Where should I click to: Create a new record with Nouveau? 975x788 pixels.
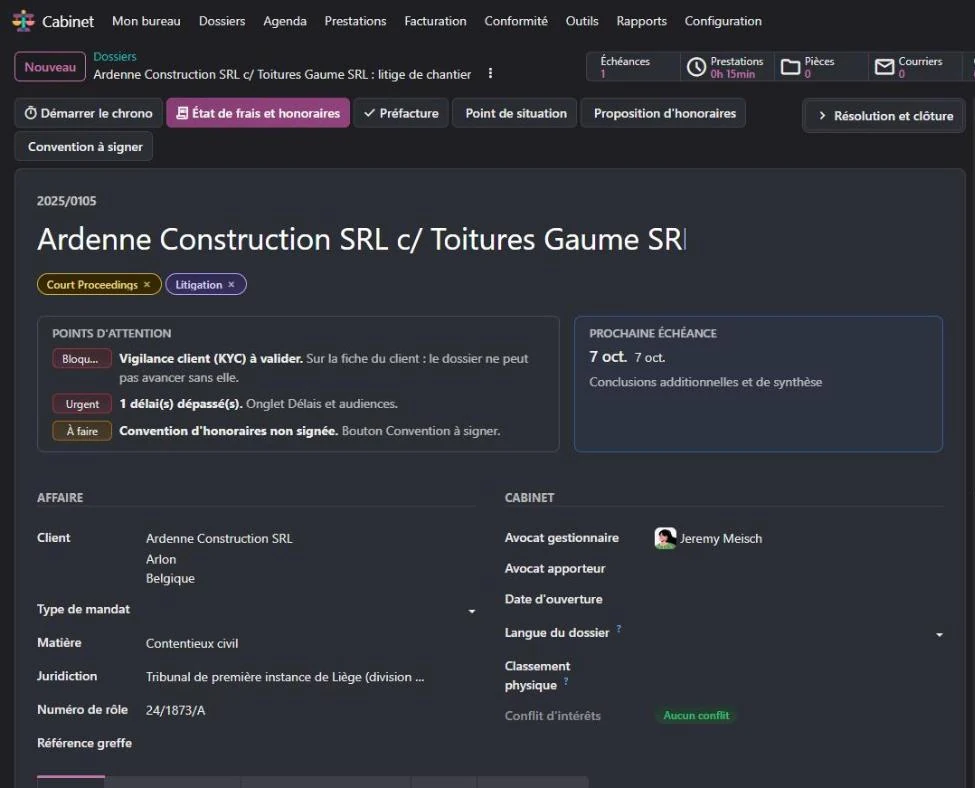coord(50,67)
